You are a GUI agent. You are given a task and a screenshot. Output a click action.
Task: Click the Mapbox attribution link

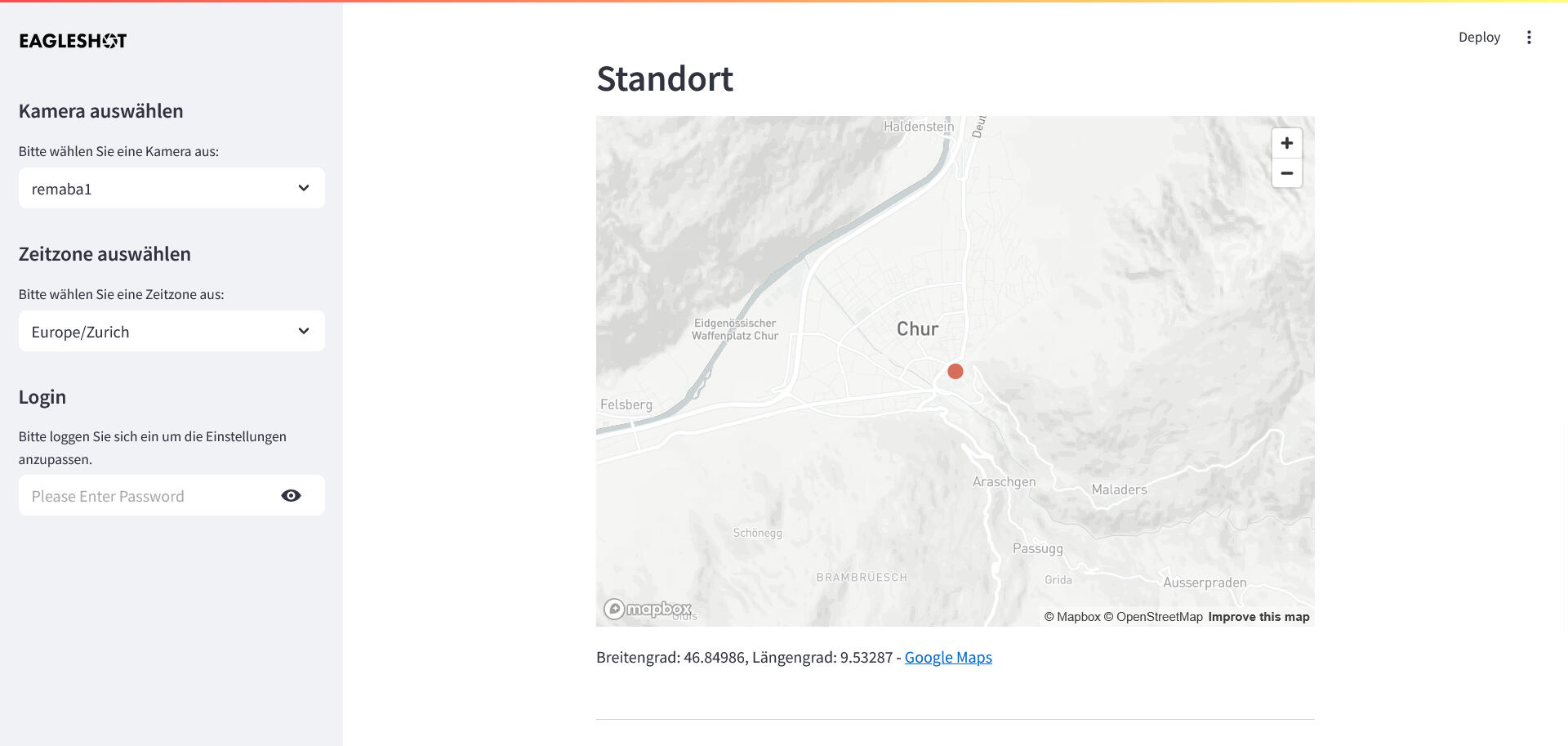tap(1072, 617)
